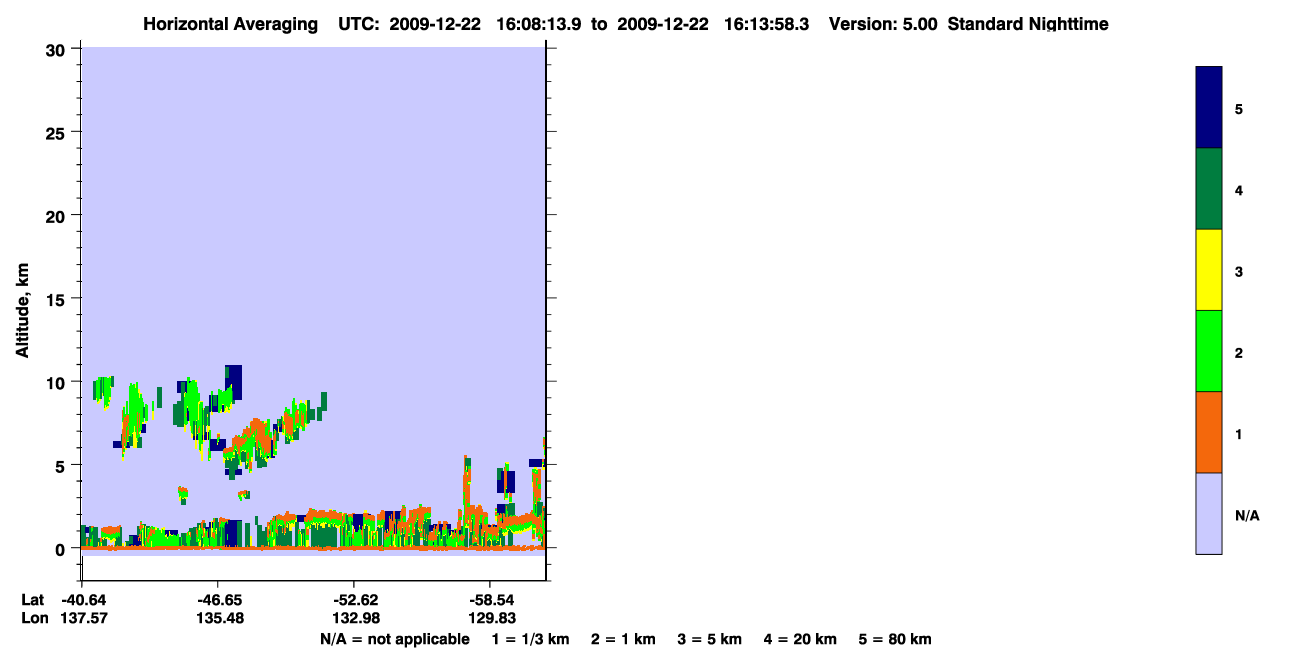Click the dark blue color bar segment labeled 5
Image resolution: width=1300 pixels, height=667 pixels.
pyautogui.click(x=1209, y=108)
